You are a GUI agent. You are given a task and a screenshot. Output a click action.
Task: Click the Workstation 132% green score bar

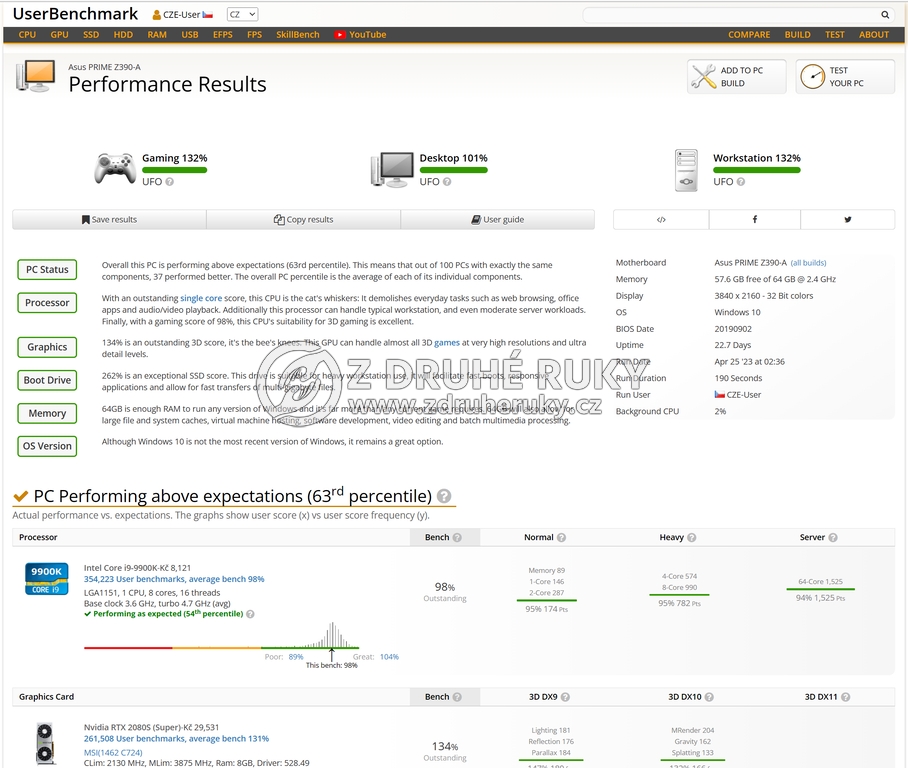(757, 170)
